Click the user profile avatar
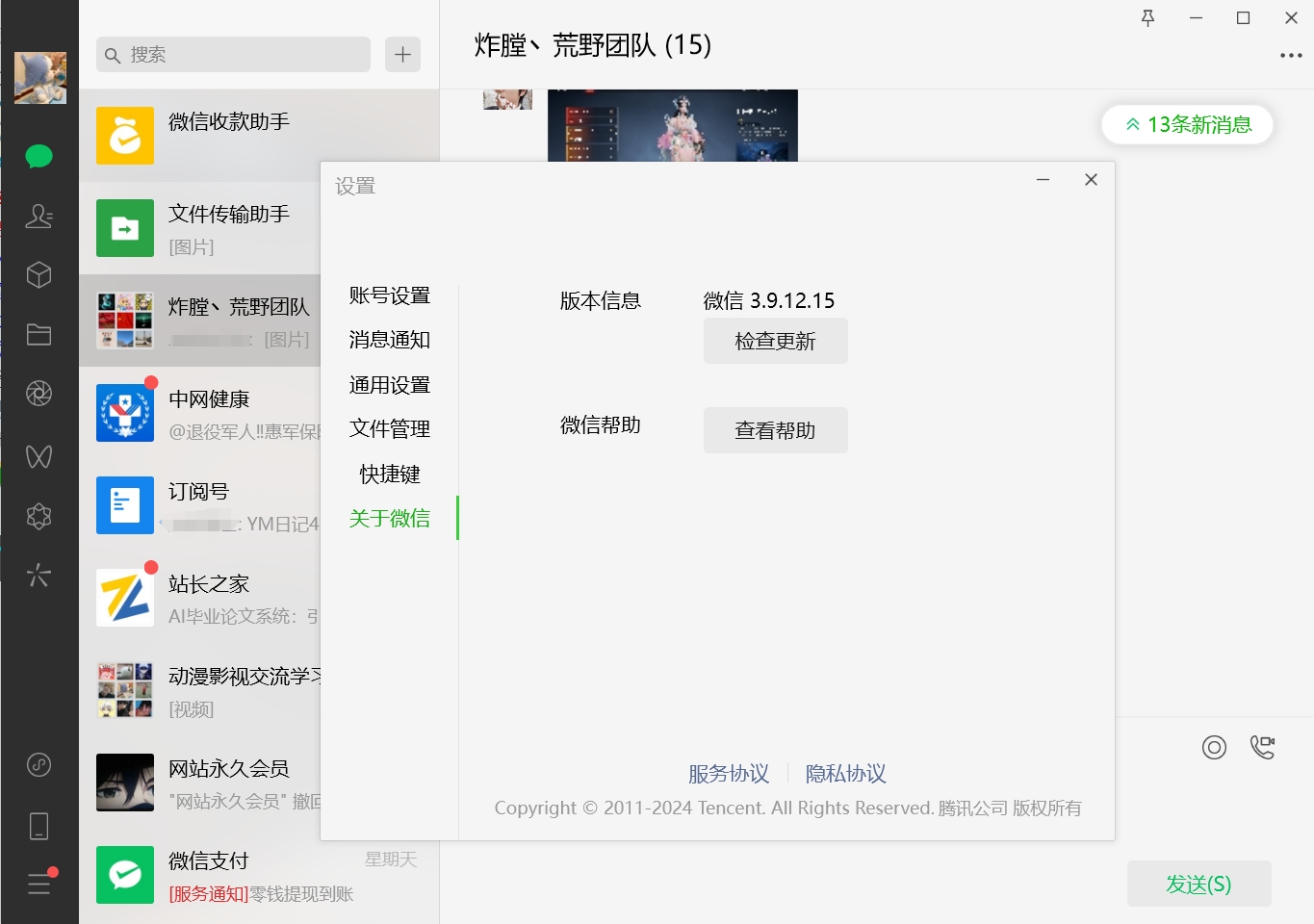Image resolution: width=1314 pixels, height=924 pixels. pyautogui.click(x=40, y=78)
